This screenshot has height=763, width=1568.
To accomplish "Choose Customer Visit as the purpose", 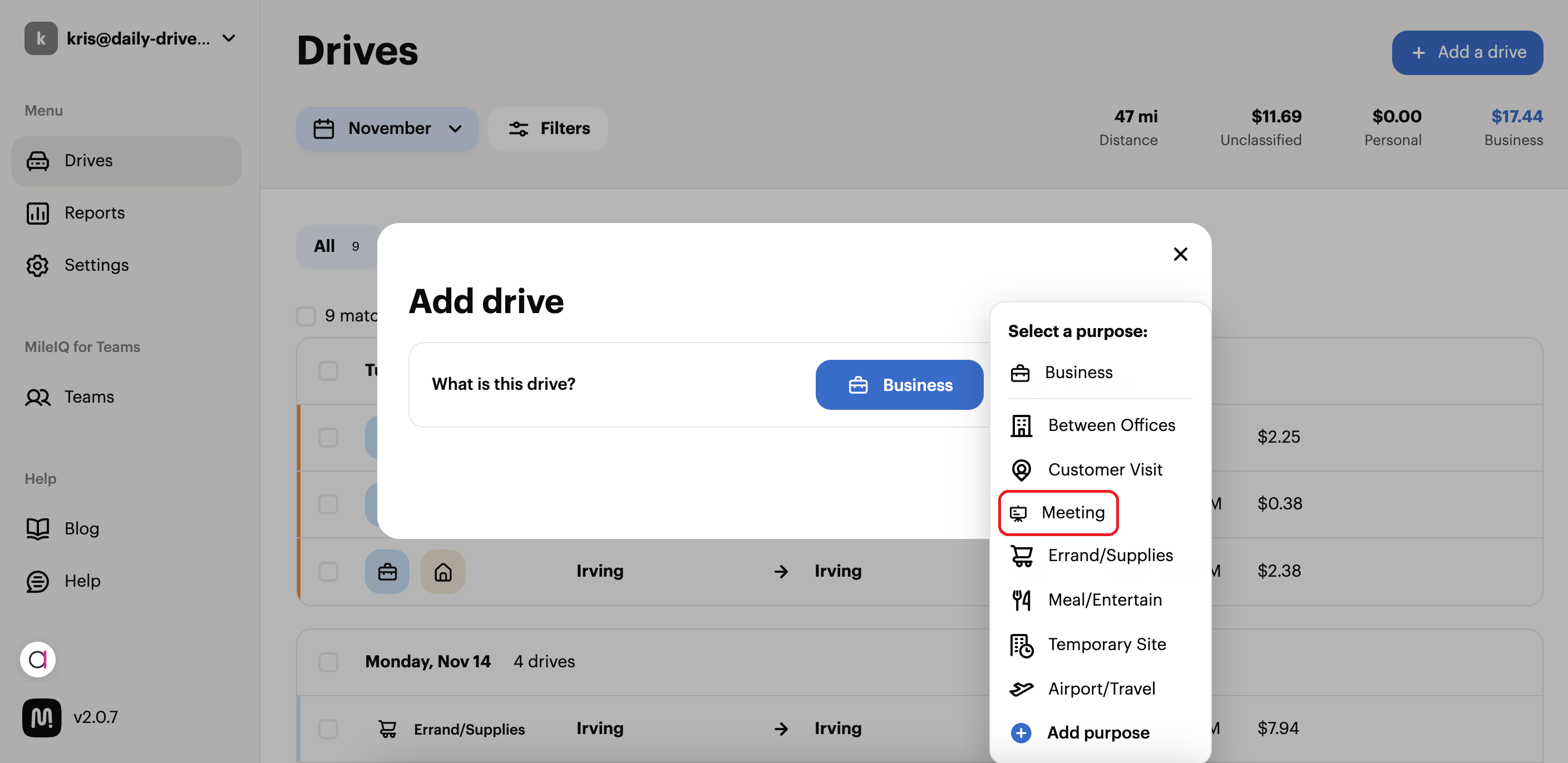I will tap(1105, 469).
